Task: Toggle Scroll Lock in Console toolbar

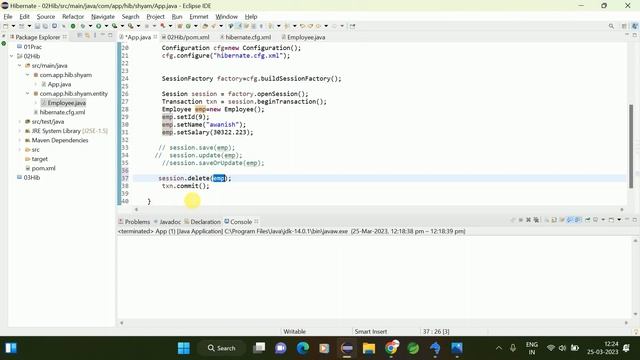Action: [x=554, y=220]
